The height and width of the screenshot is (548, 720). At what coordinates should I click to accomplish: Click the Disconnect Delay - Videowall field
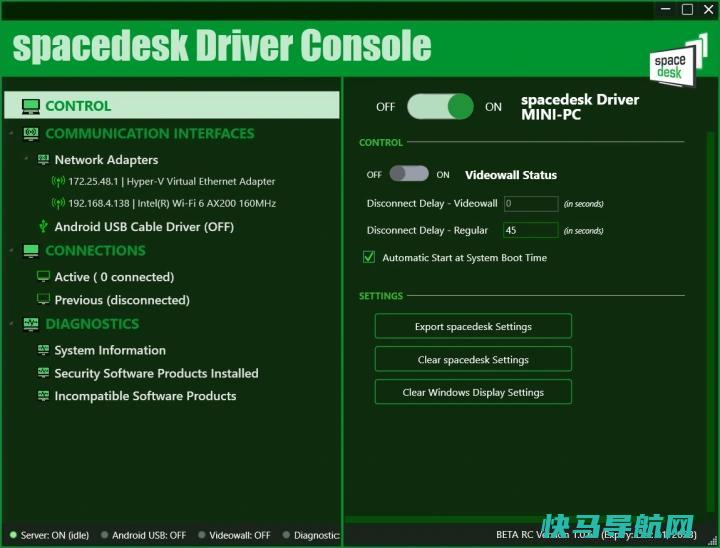coord(531,203)
